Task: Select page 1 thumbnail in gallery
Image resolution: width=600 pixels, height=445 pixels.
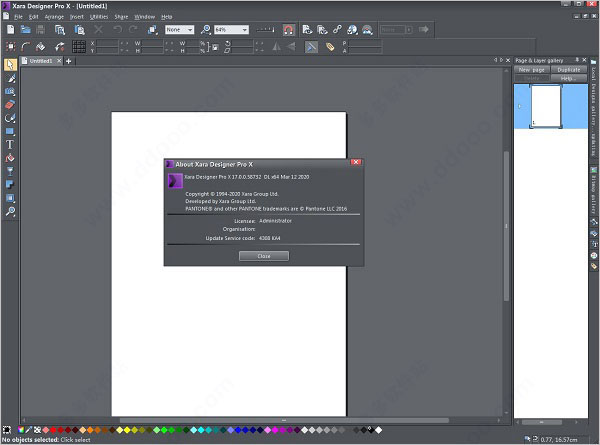Action: point(546,106)
